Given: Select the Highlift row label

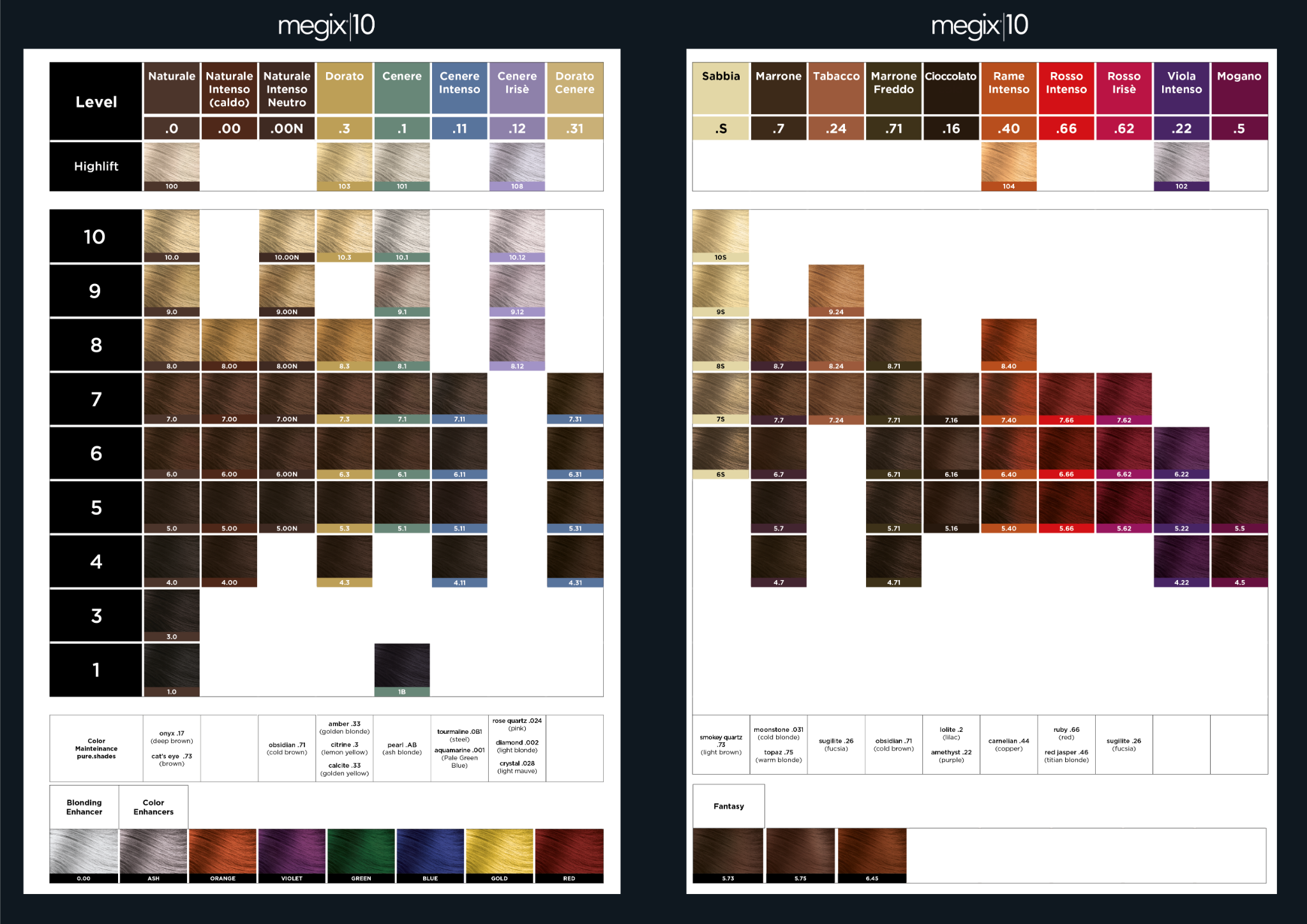Looking at the screenshot, I should (96, 167).
